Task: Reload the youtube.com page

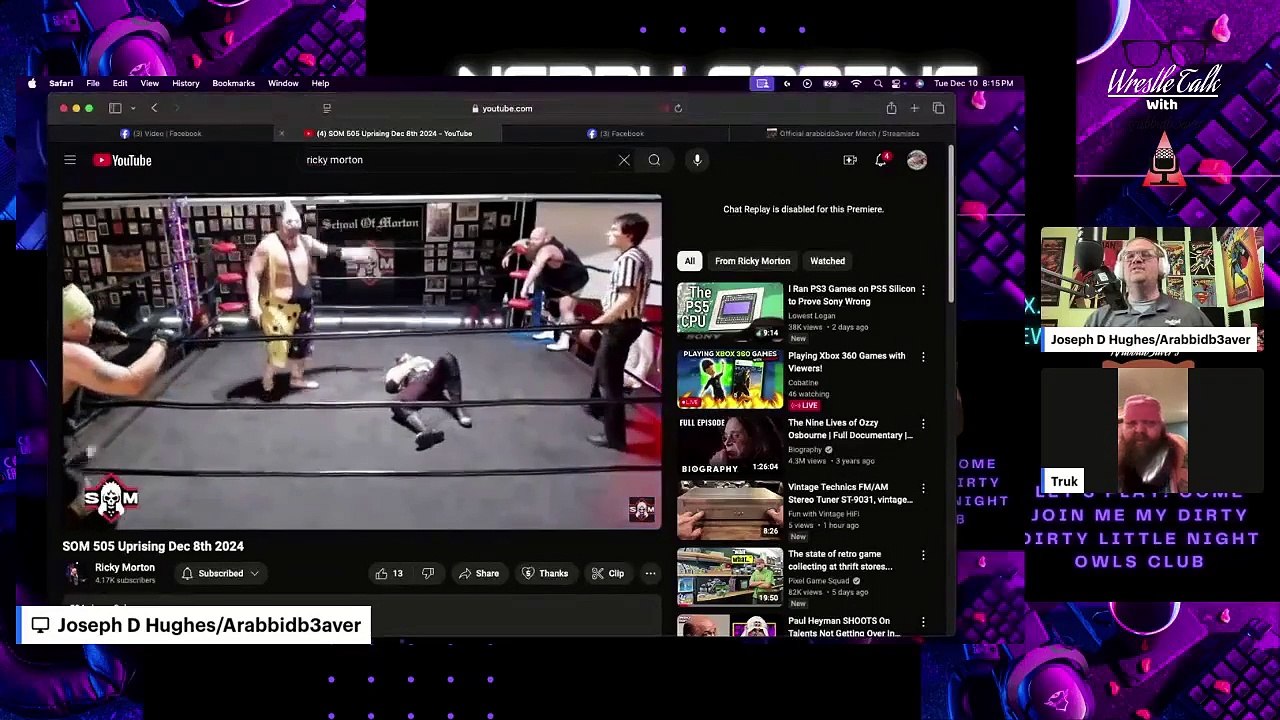Action: tap(678, 108)
